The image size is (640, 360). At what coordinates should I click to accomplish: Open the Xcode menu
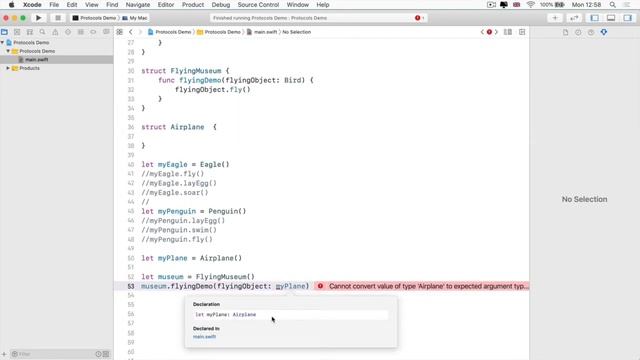click(32, 5)
